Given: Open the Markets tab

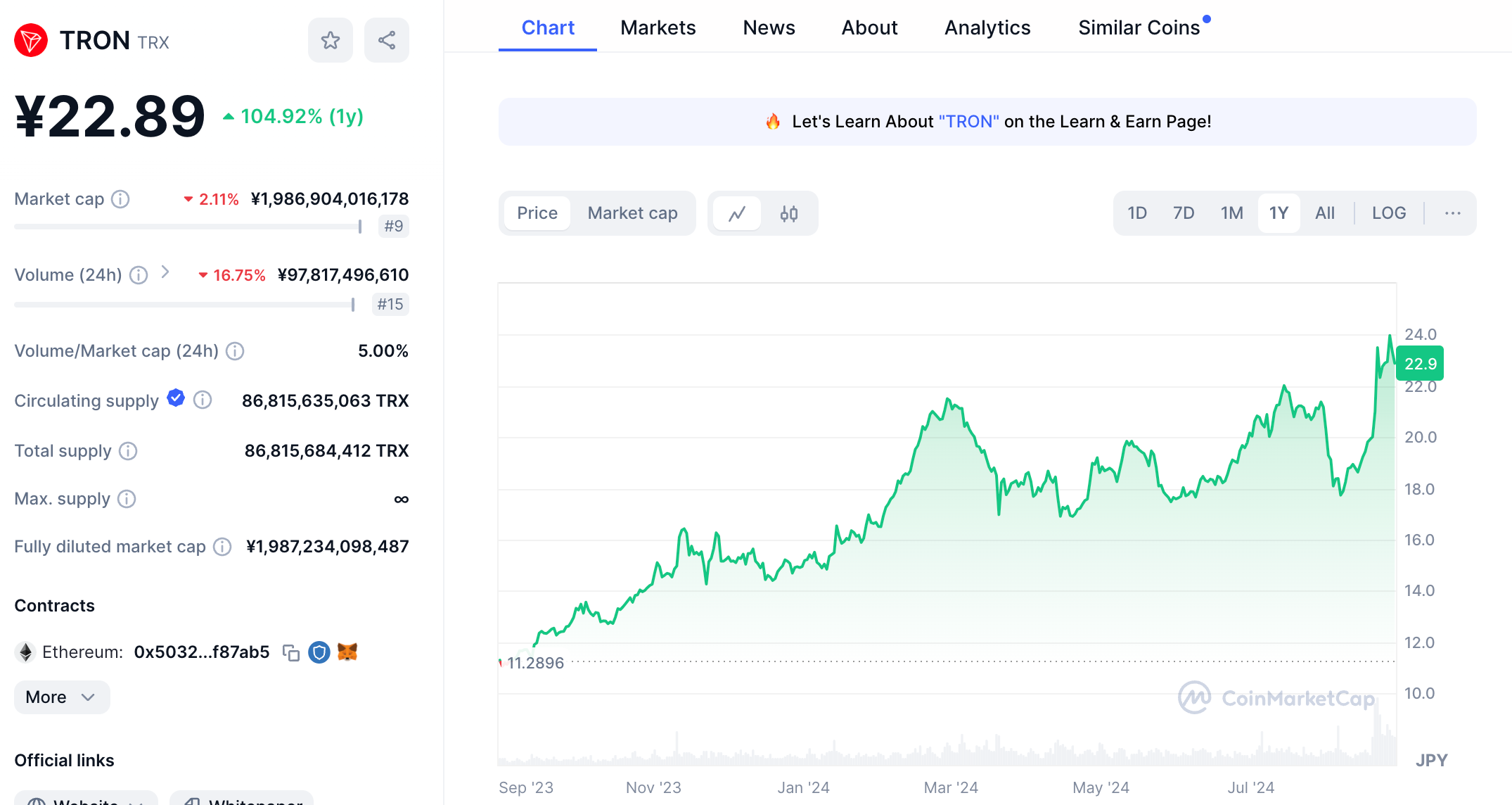Looking at the screenshot, I should [658, 27].
